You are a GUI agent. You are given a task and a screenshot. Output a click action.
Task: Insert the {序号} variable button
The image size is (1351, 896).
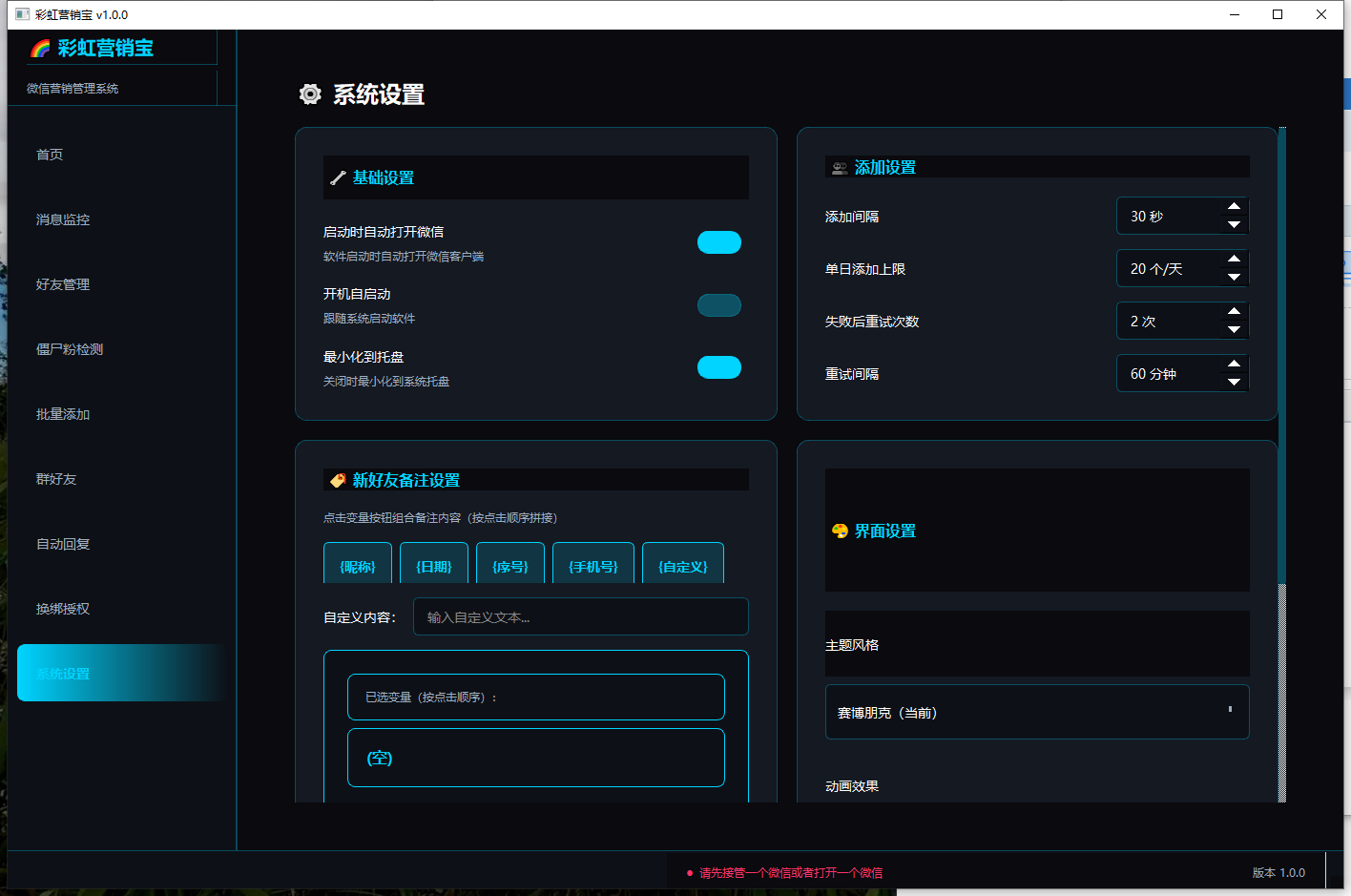pyautogui.click(x=510, y=564)
